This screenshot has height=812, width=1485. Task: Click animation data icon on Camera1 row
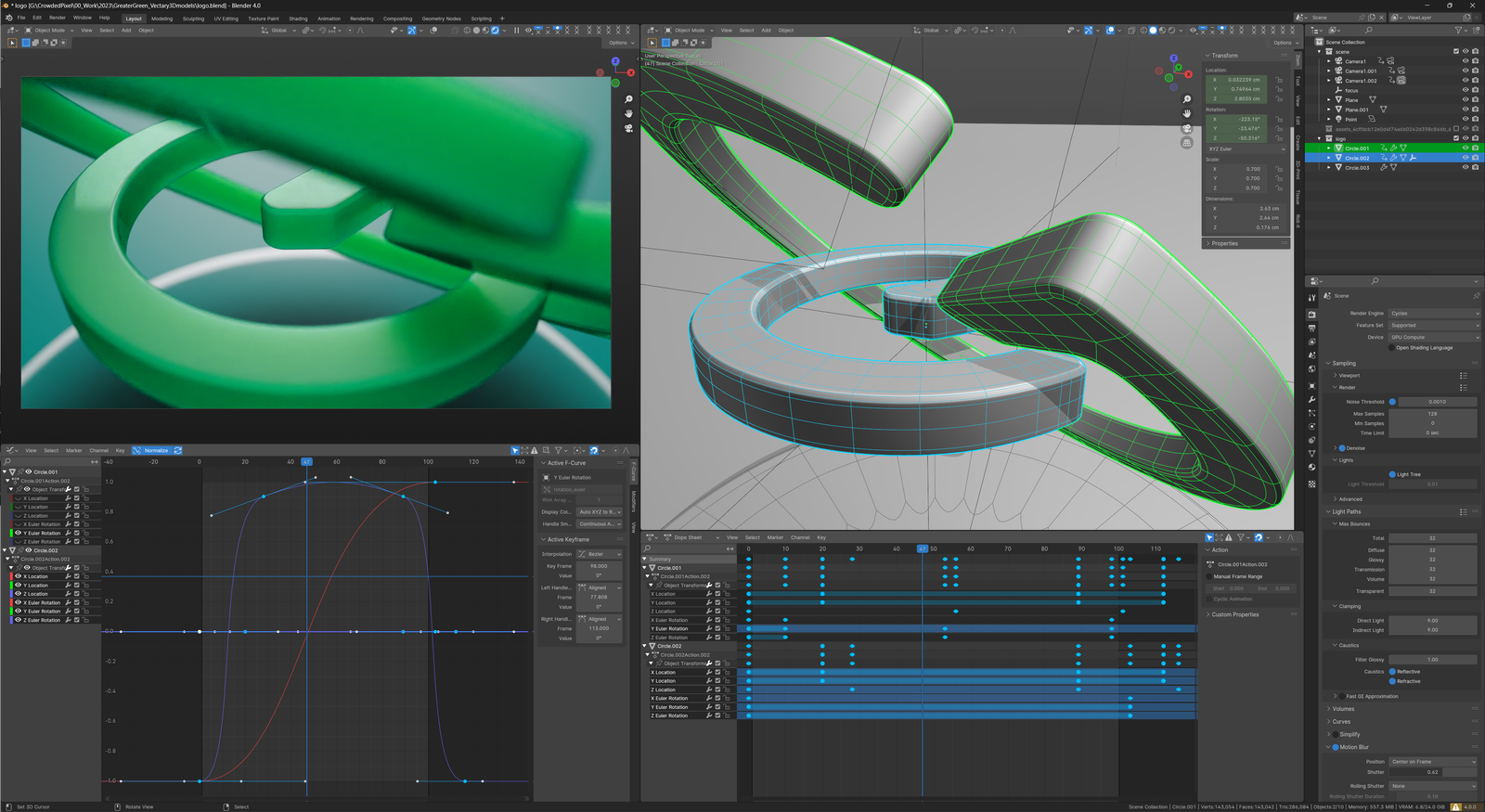[1380, 60]
